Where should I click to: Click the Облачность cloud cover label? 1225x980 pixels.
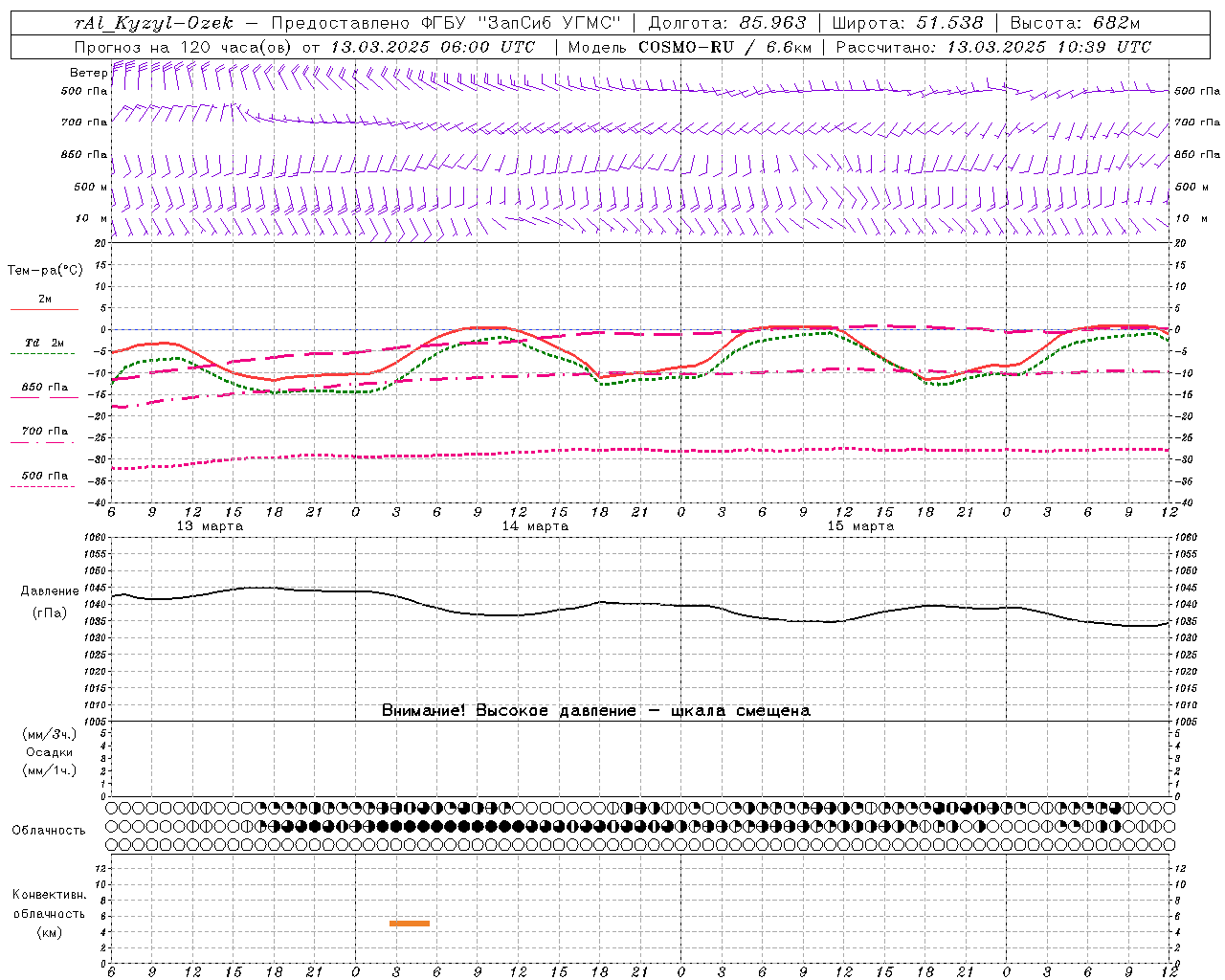click(x=49, y=830)
